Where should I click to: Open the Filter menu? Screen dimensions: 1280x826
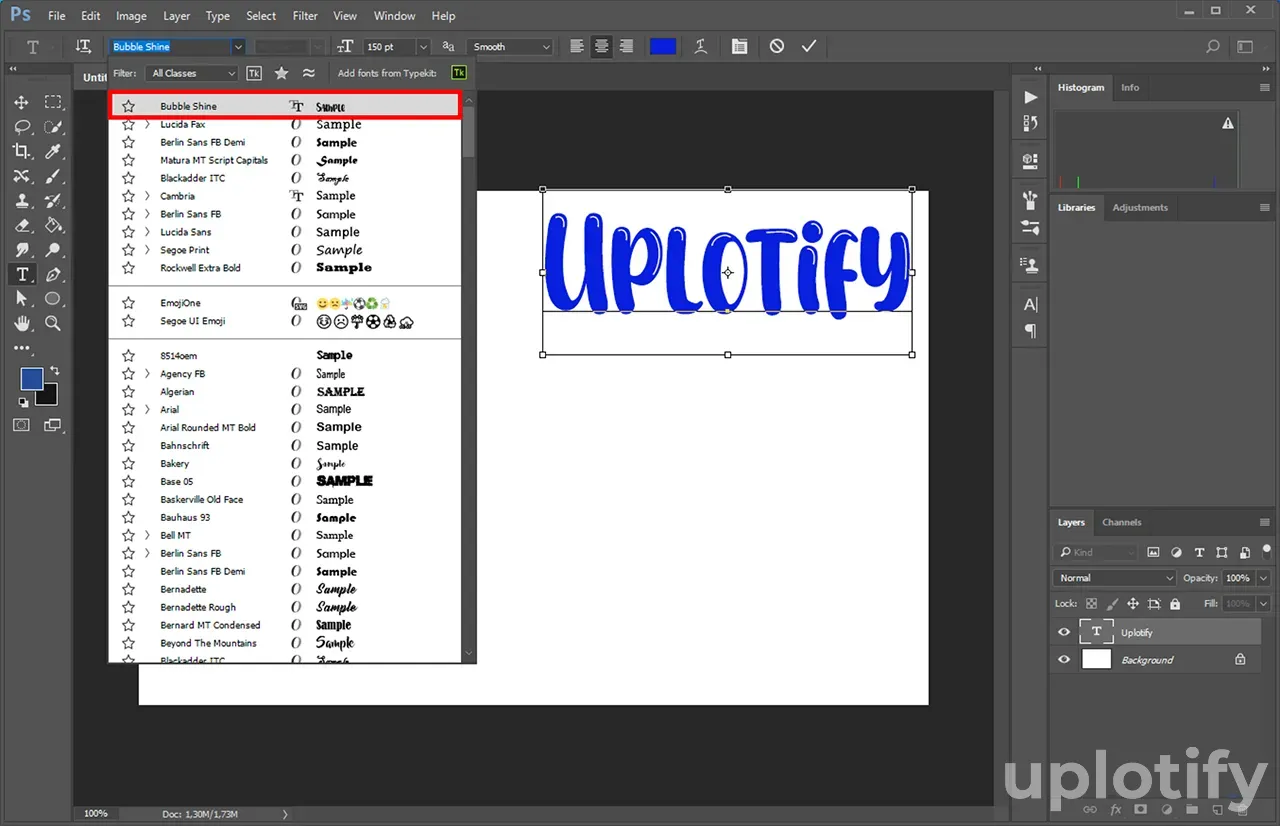click(305, 16)
